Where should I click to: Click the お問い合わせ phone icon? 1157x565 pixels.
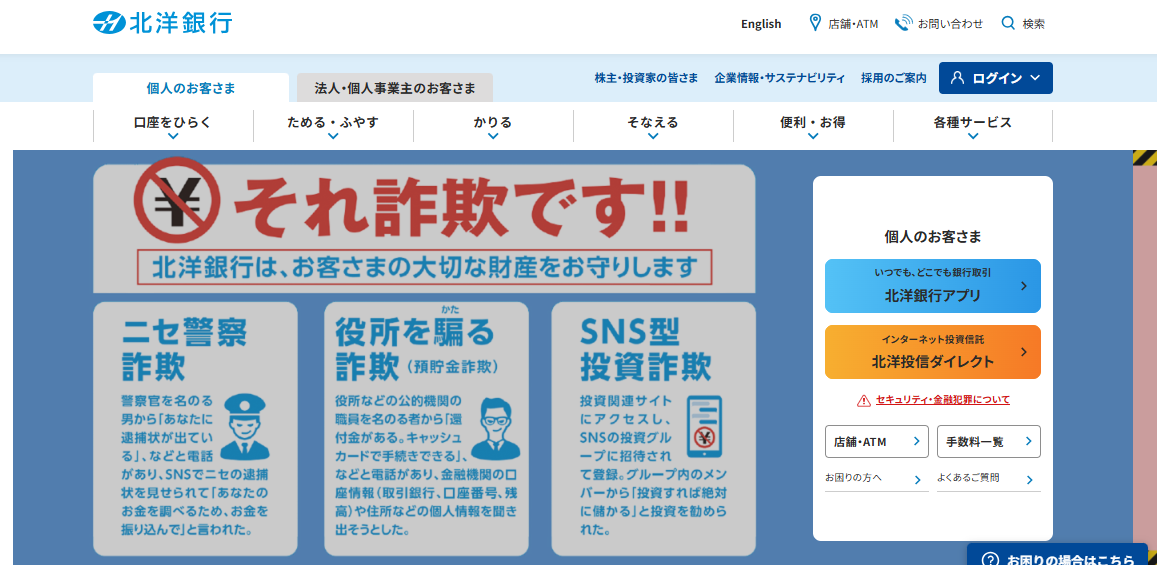(x=903, y=23)
